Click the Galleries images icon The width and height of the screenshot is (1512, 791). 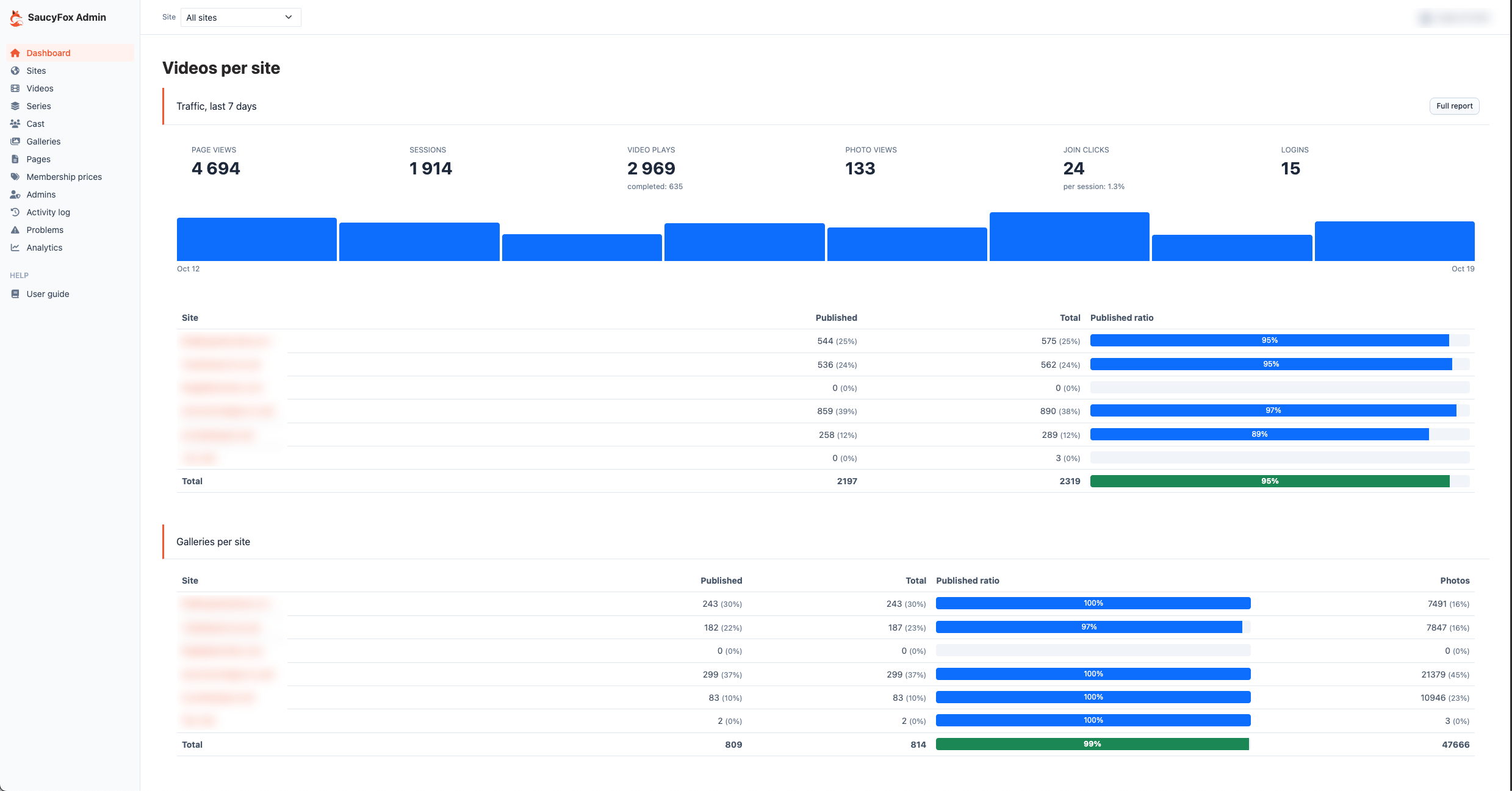point(15,141)
